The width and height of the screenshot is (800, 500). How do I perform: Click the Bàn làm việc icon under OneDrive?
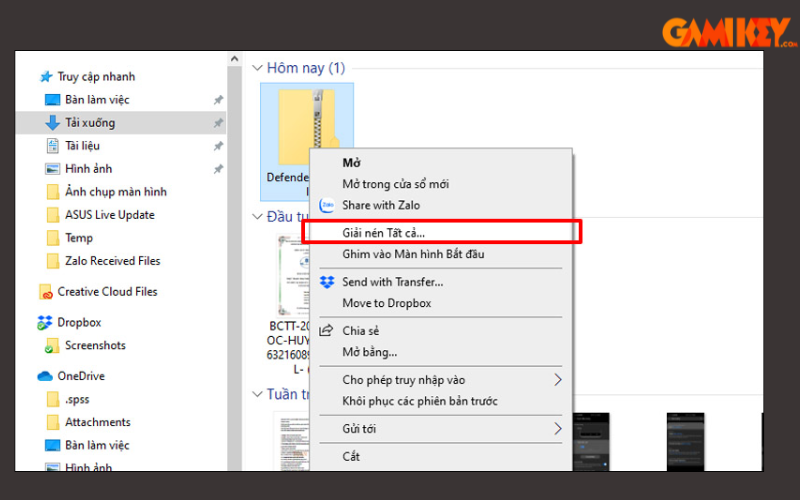(53, 445)
